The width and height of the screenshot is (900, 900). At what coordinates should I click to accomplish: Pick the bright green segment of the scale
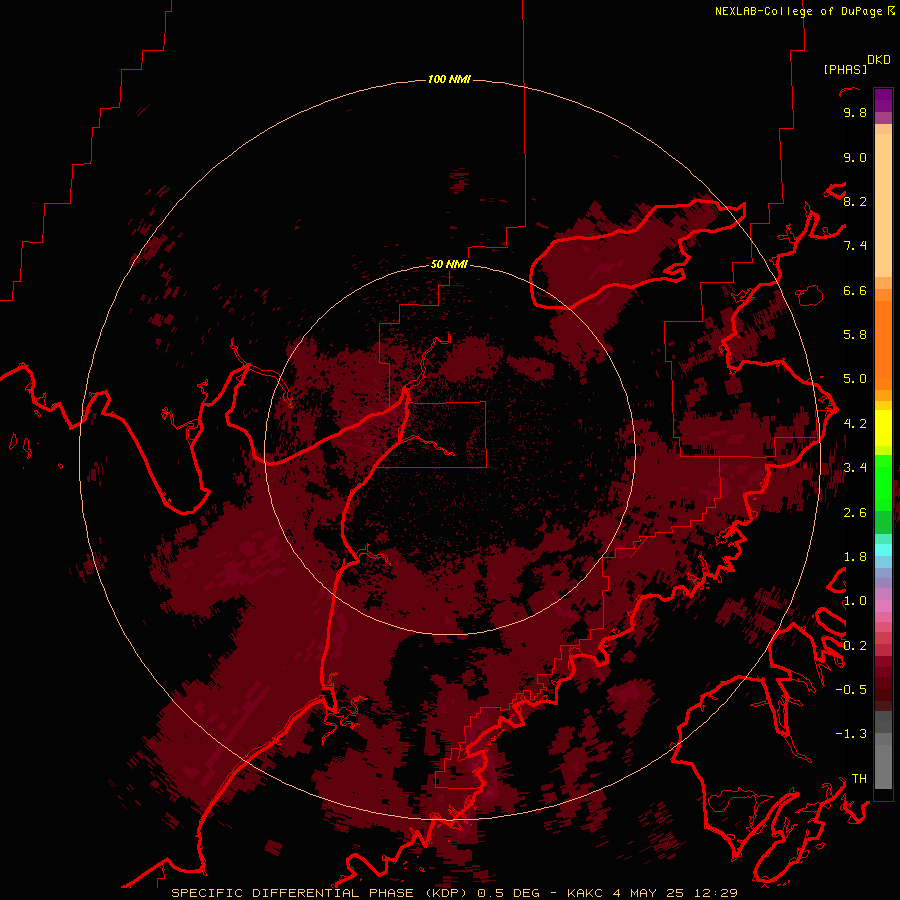tap(883, 481)
